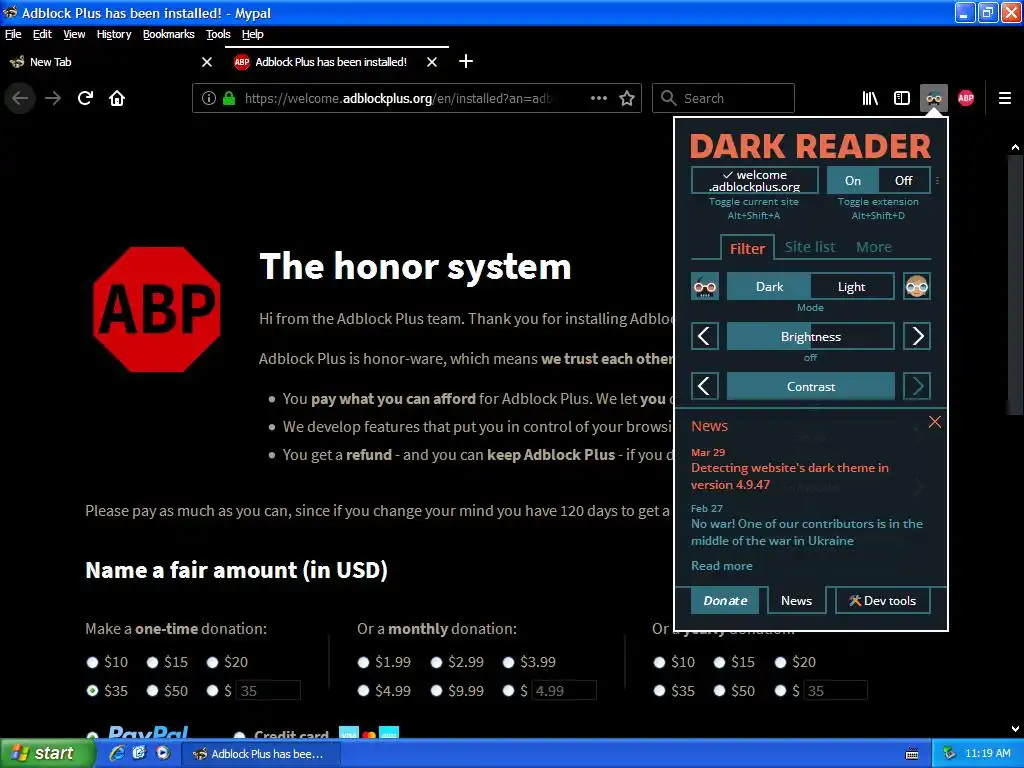Go back to the previous page
The width and height of the screenshot is (1024, 768).
(20, 99)
